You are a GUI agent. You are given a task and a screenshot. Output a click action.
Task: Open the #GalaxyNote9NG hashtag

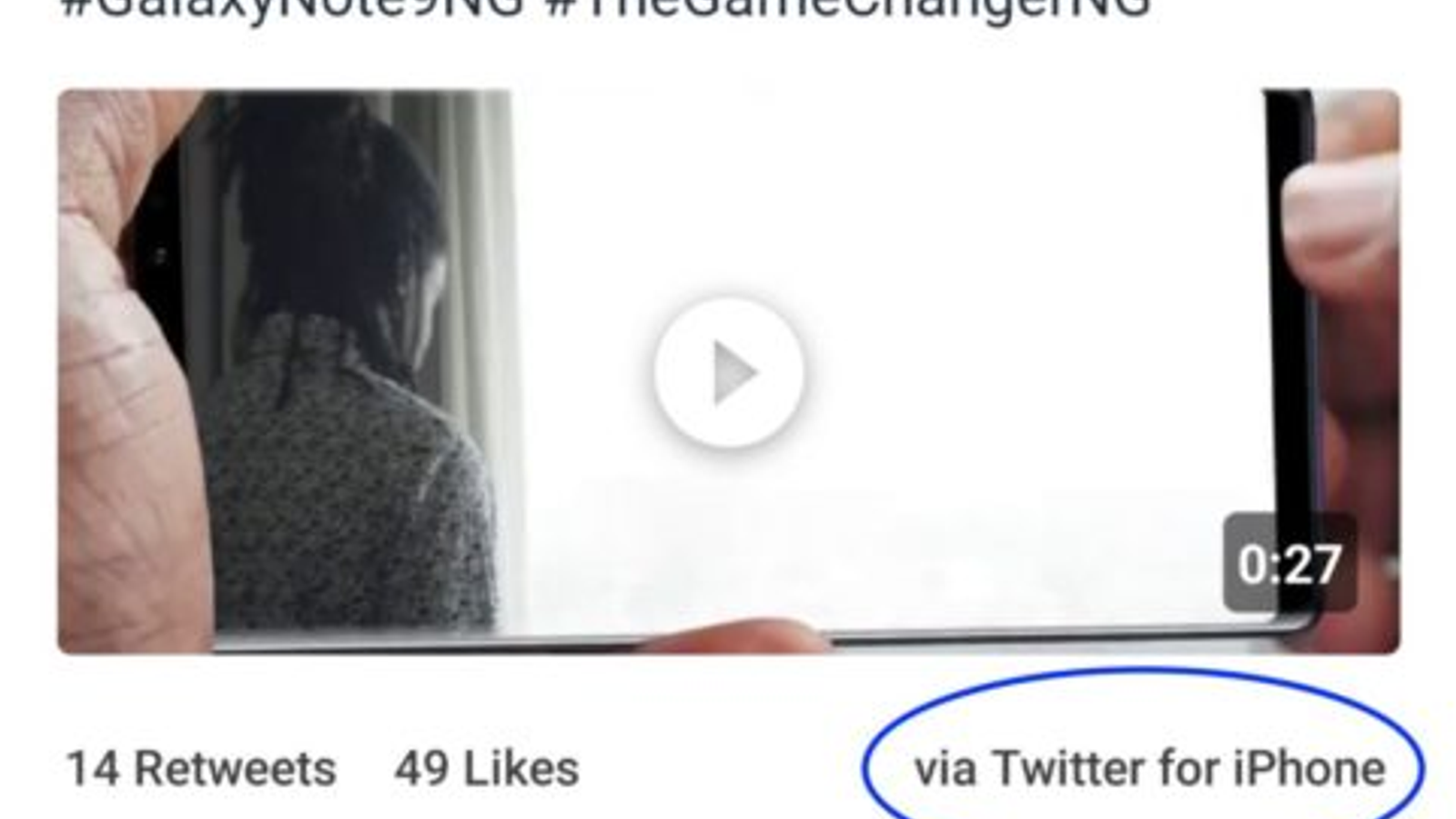tap(292, 7)
